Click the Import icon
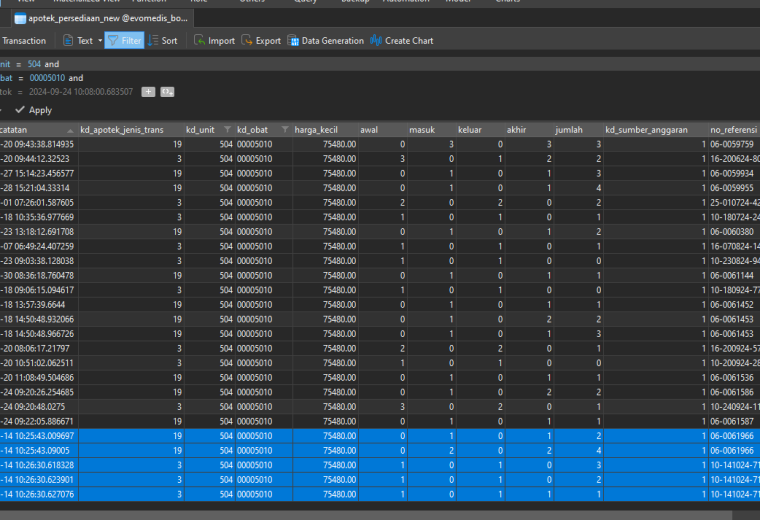The image size is (760, 520). click(x=199, y=41)
